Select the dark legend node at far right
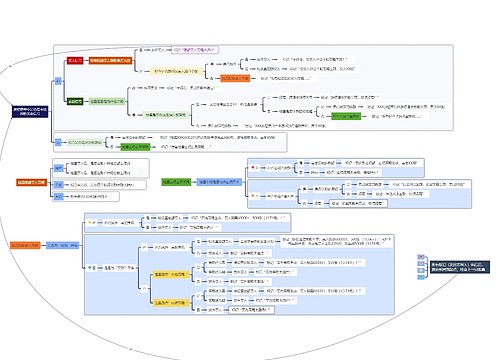 [x=460, y=267]
